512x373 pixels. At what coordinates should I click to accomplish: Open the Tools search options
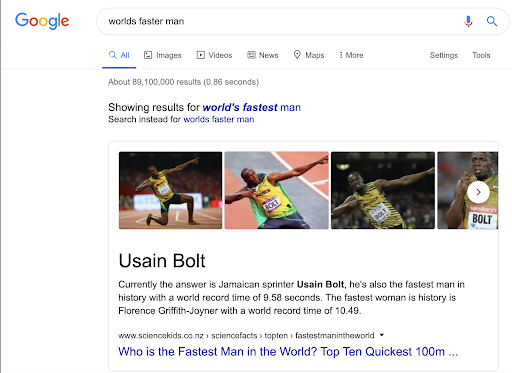(481, 55)
